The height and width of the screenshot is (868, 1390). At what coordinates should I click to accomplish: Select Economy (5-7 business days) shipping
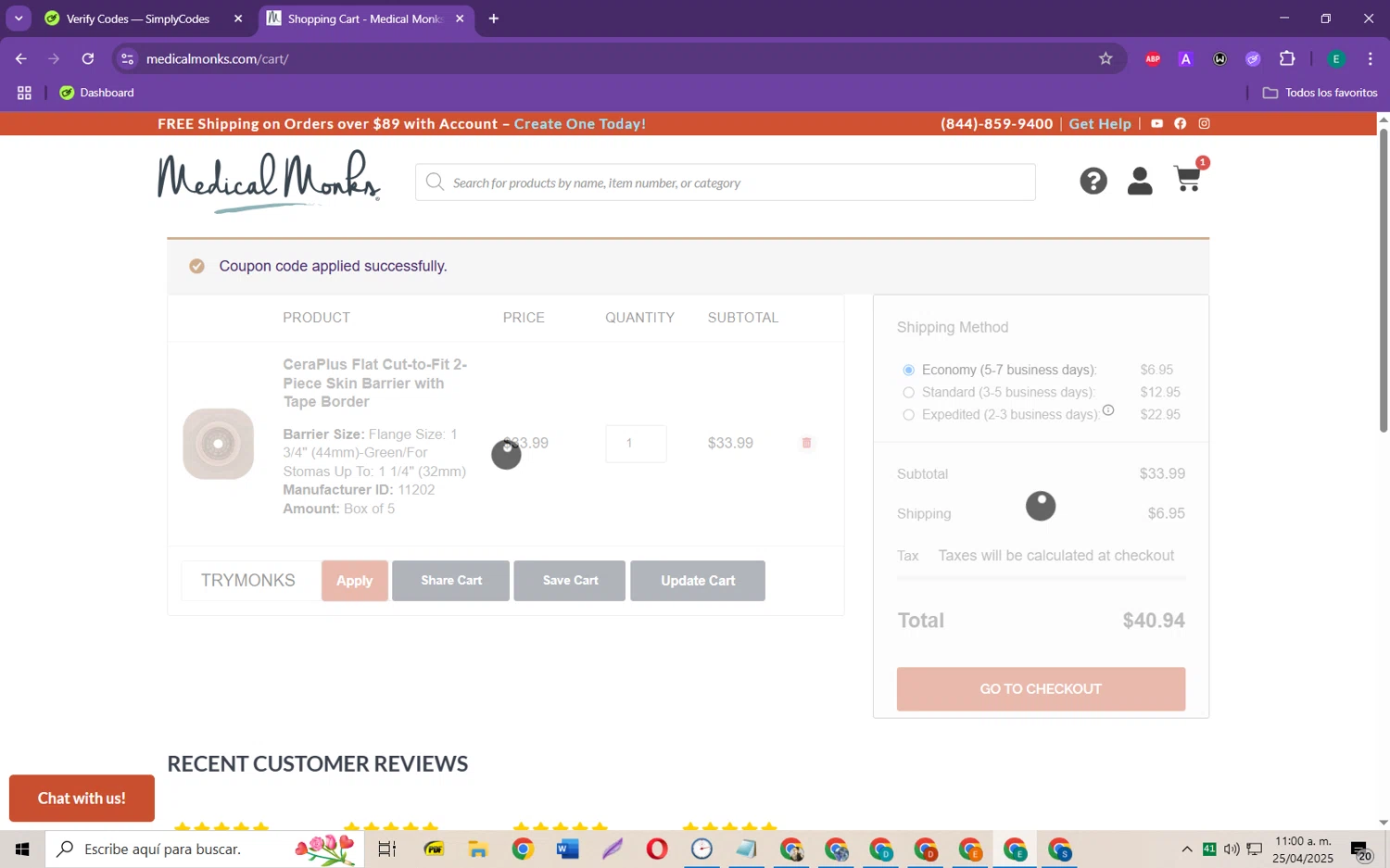click(x=908, y=370)
